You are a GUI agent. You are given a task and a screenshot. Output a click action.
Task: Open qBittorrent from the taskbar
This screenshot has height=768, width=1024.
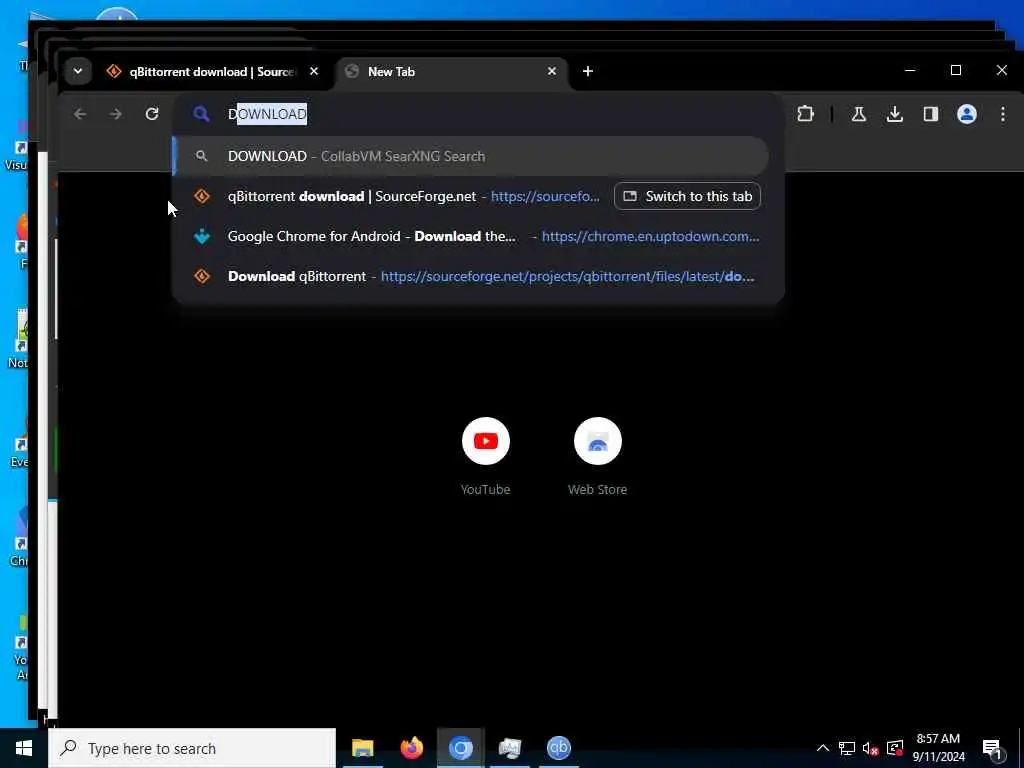point(558,748)
